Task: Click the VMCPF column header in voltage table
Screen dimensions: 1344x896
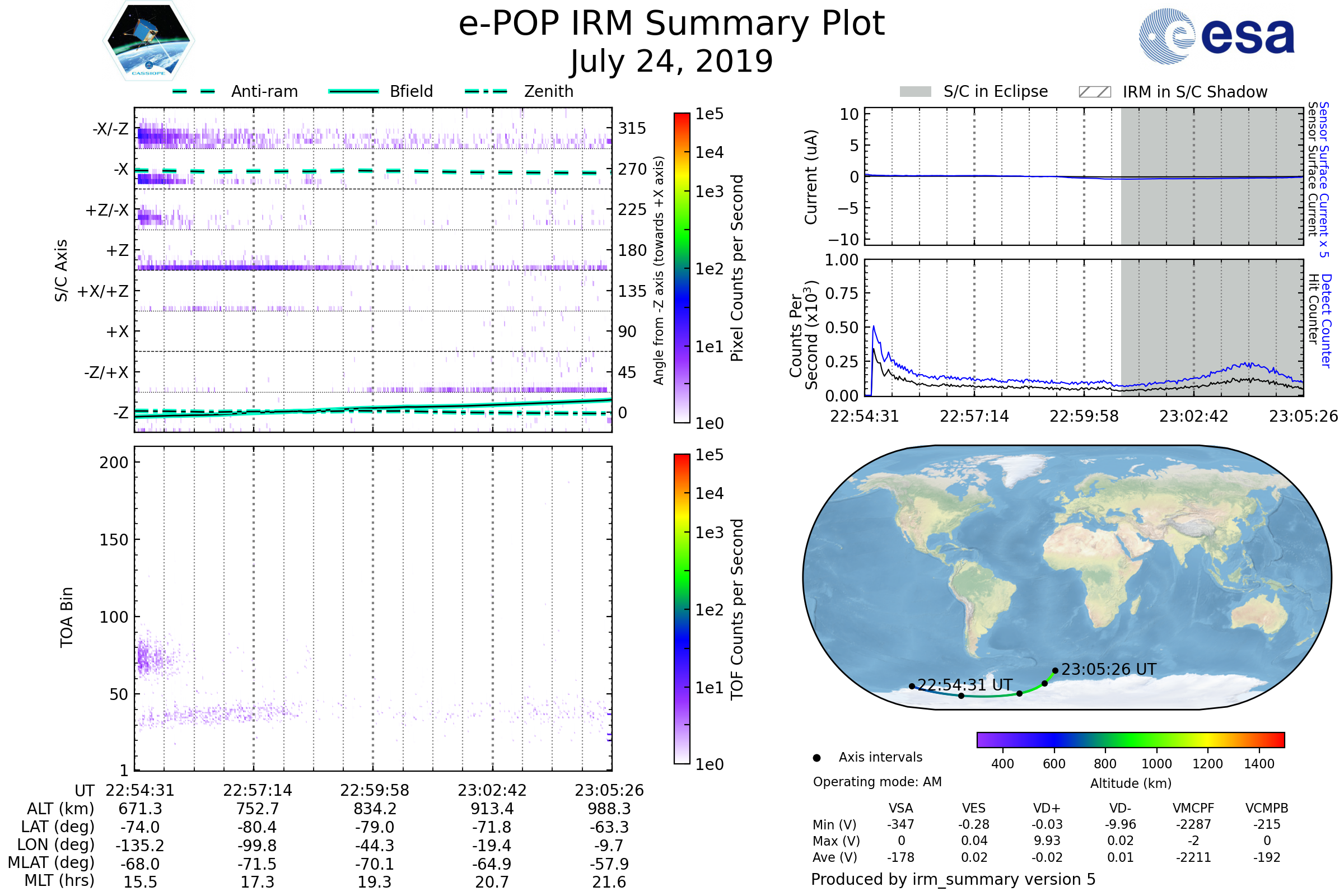Action: click(1193, 808)
